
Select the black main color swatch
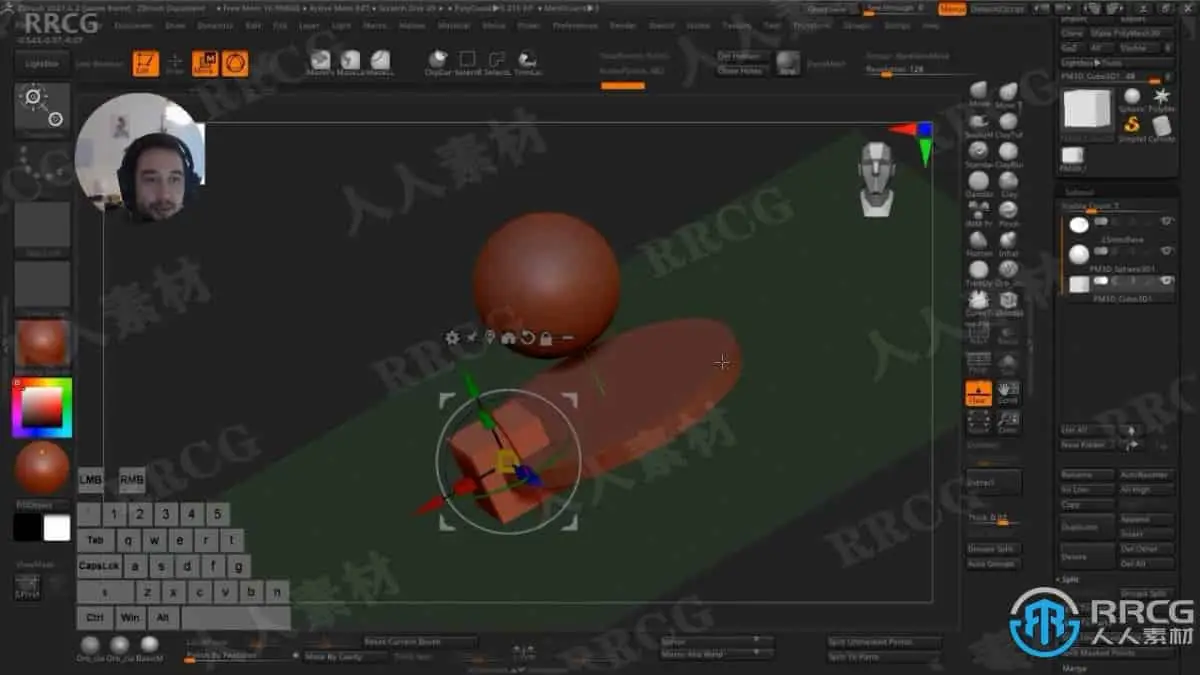coord(28,528)
